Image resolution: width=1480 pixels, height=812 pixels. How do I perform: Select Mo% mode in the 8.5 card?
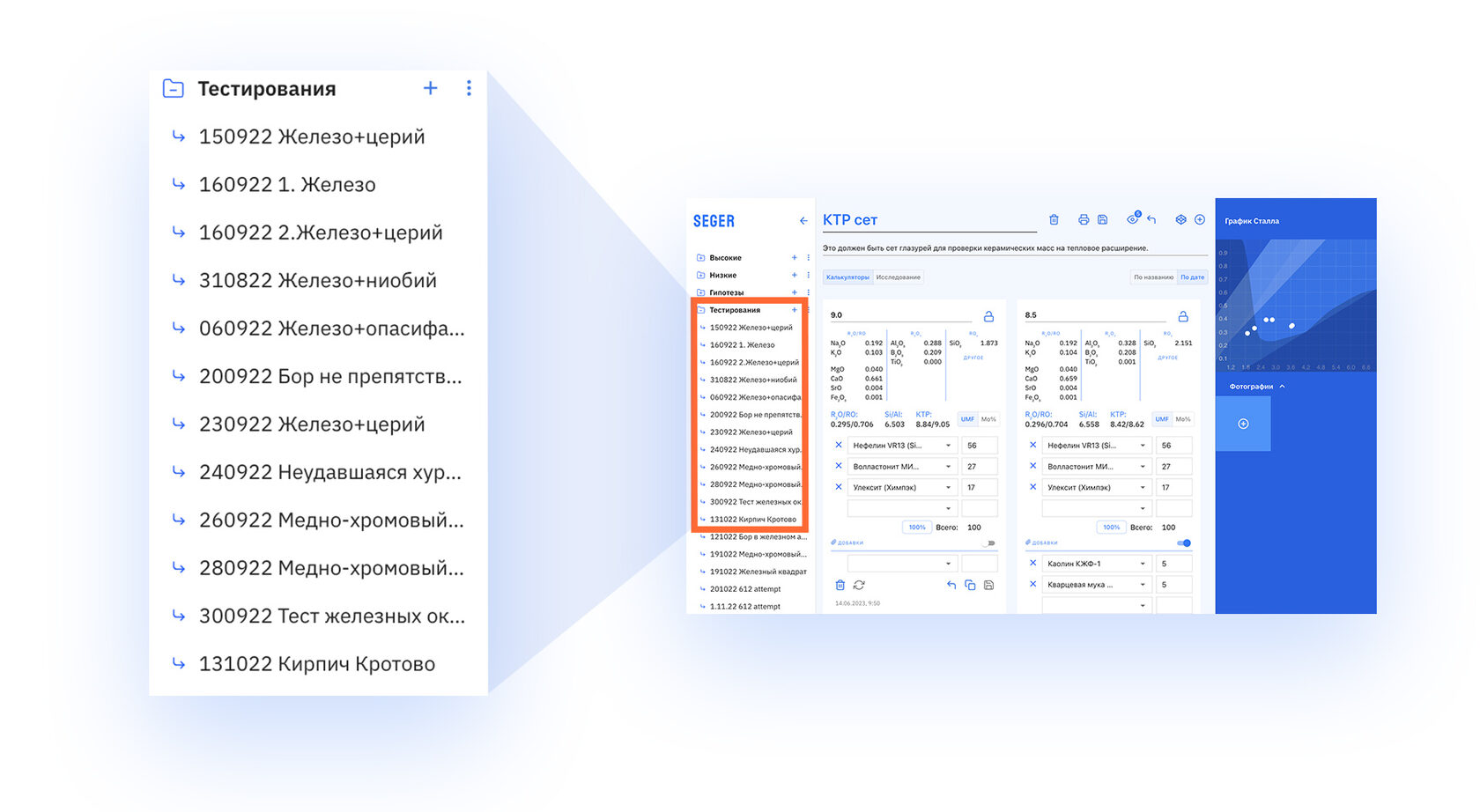(1182, 419)
